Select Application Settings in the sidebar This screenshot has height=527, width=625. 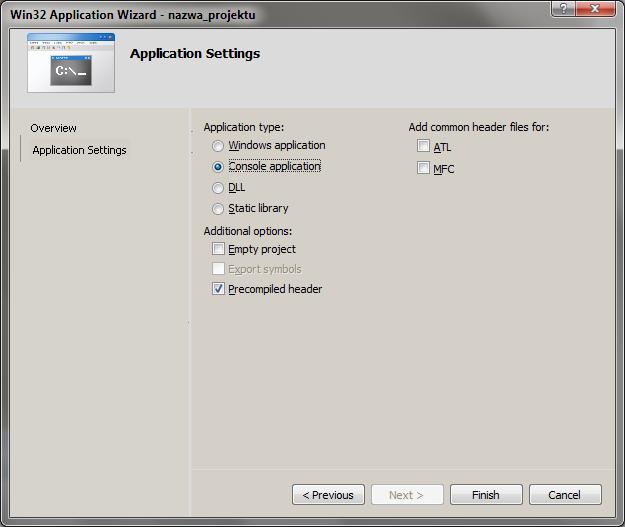coord(79,150)
